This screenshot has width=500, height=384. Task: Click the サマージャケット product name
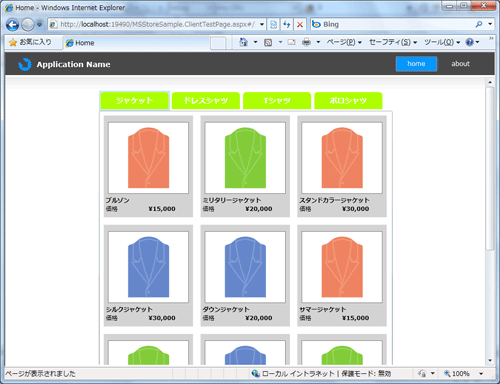point(323,310)
